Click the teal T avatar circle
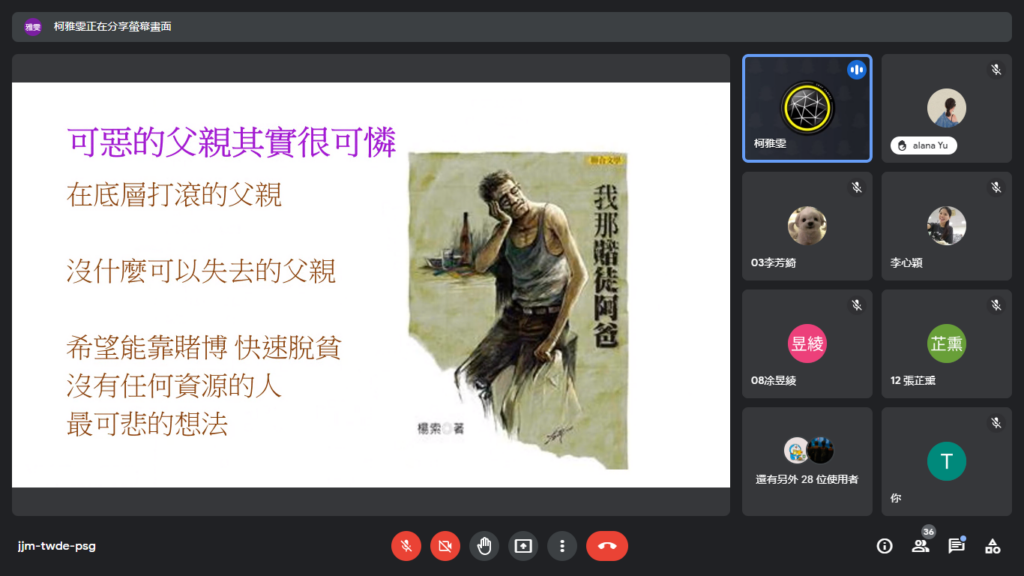The width and height of the screenshot is (1024, 576). [946, 461]
